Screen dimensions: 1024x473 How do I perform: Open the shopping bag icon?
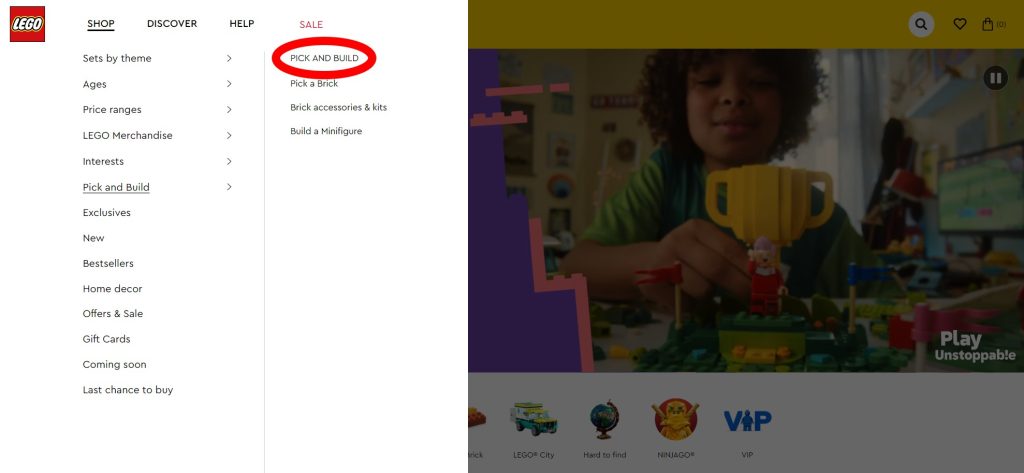pos(992,24)
